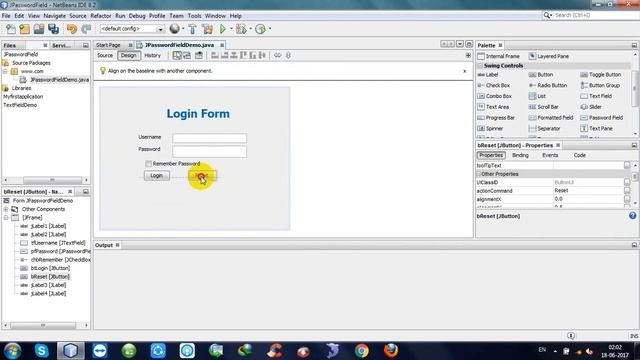640x360 pixels.
Task: Click the Clean and Build Project icon
Action: pyautogui.click(x=207, y=29)
